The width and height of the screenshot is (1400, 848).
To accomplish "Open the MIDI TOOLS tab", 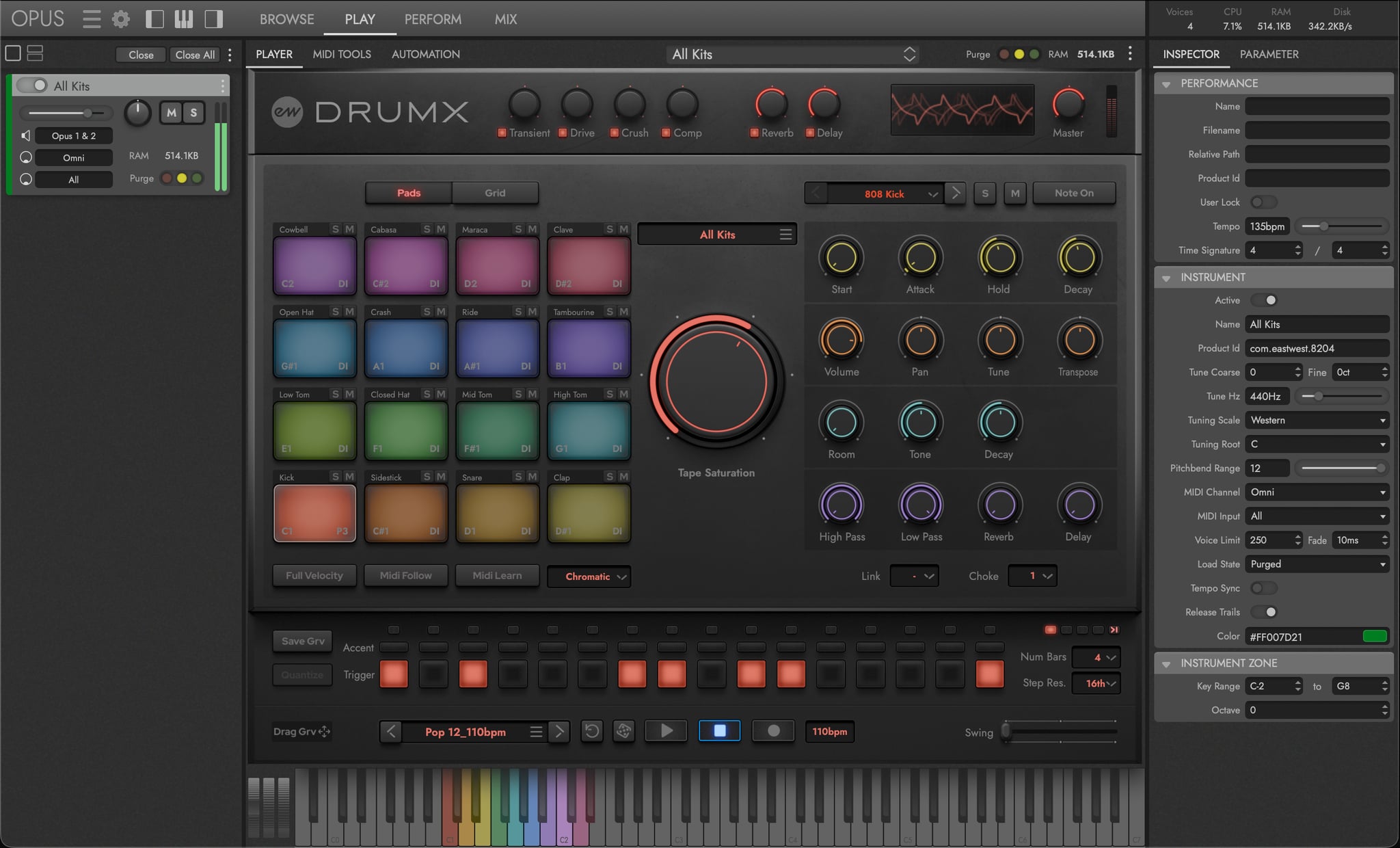I will click(342, 54).
